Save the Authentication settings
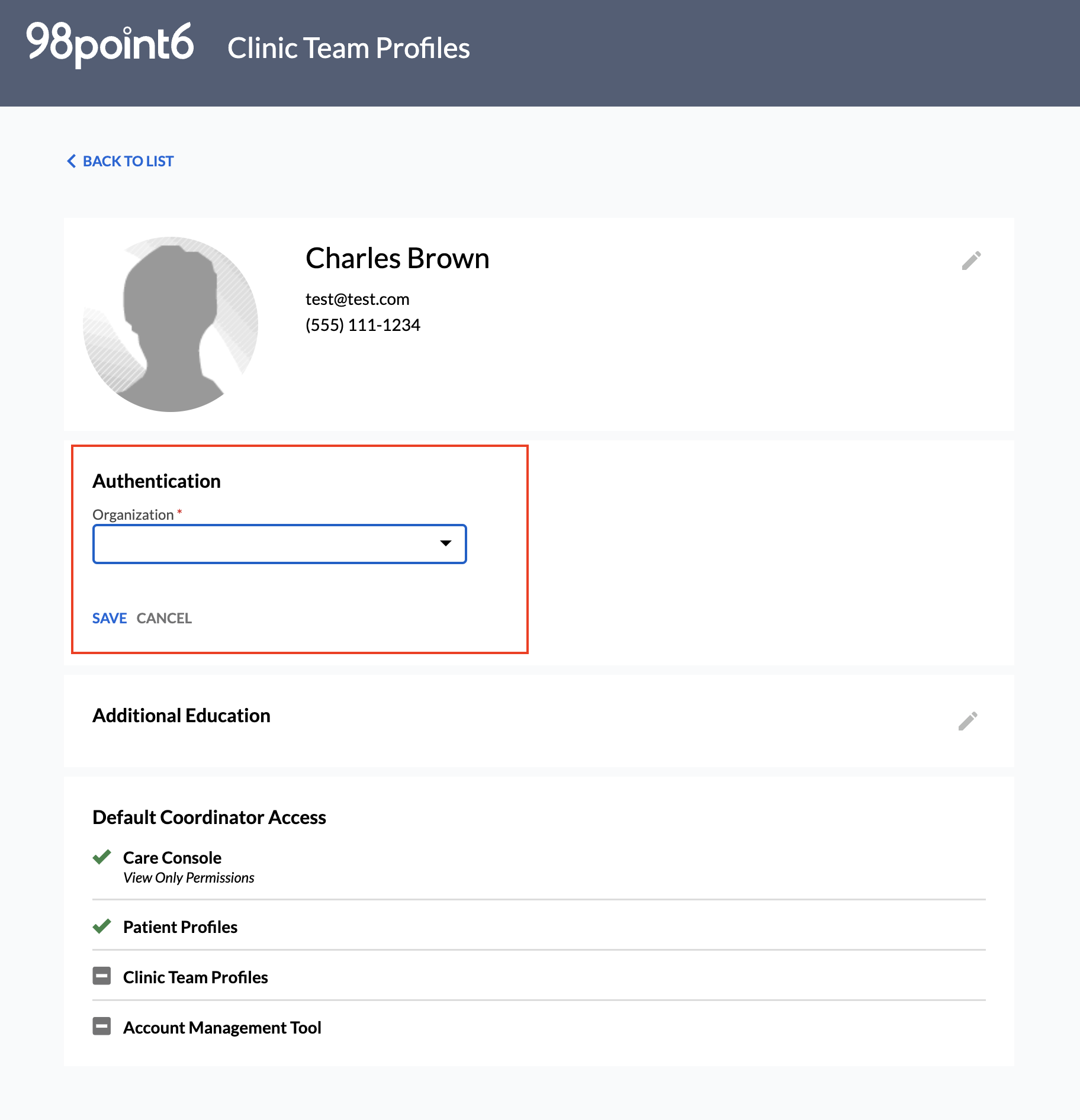The width and height of the screenshot is (1080, 1120). [x=110, y=618]
